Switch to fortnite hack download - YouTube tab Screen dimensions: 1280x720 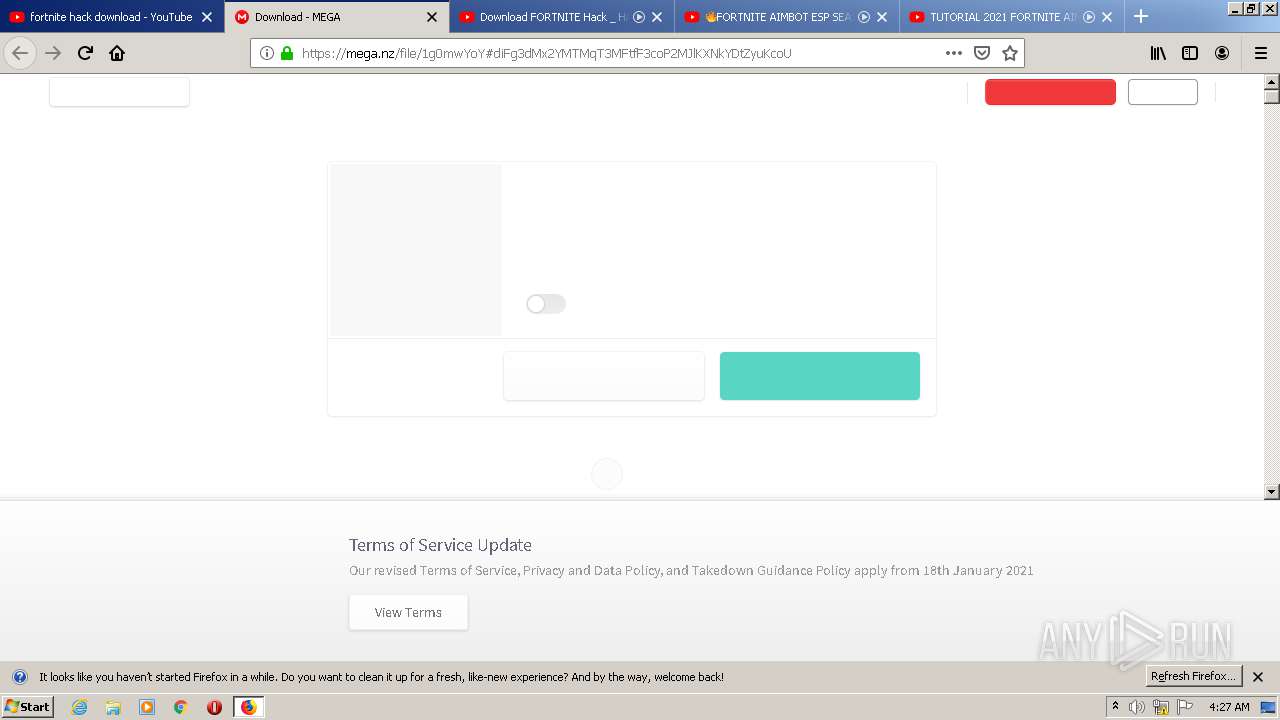pyautogui.click(x=111, y=17)
